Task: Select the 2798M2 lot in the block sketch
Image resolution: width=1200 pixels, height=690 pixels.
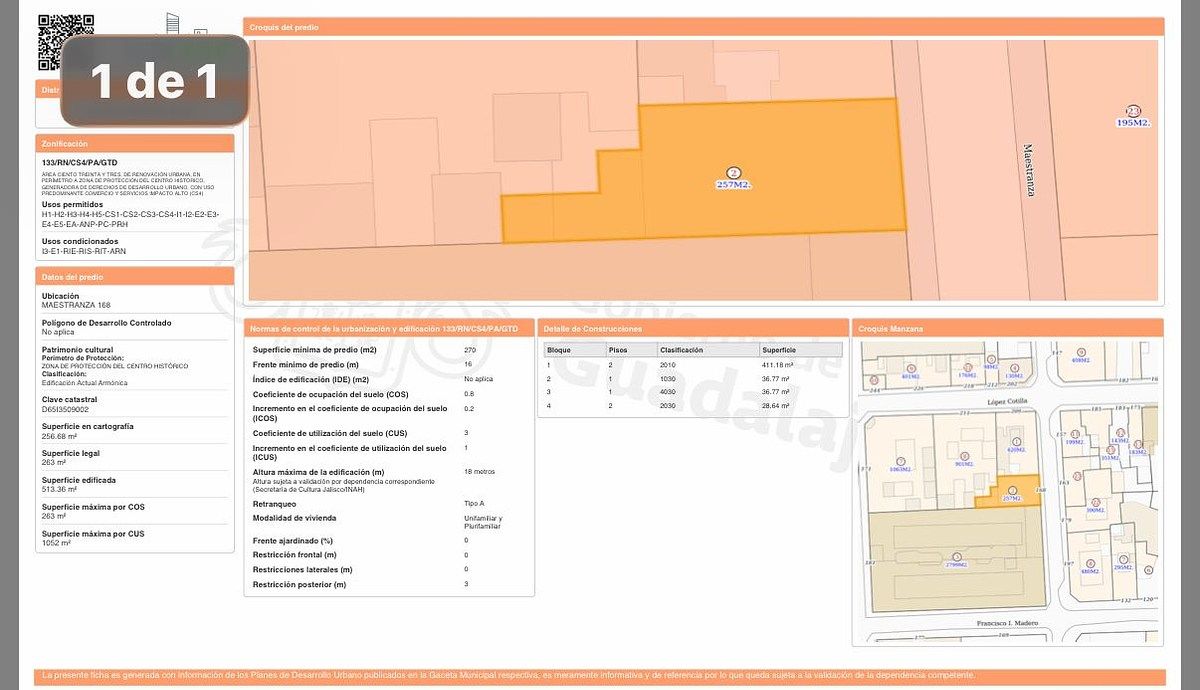Action: [x=957, y=560]
